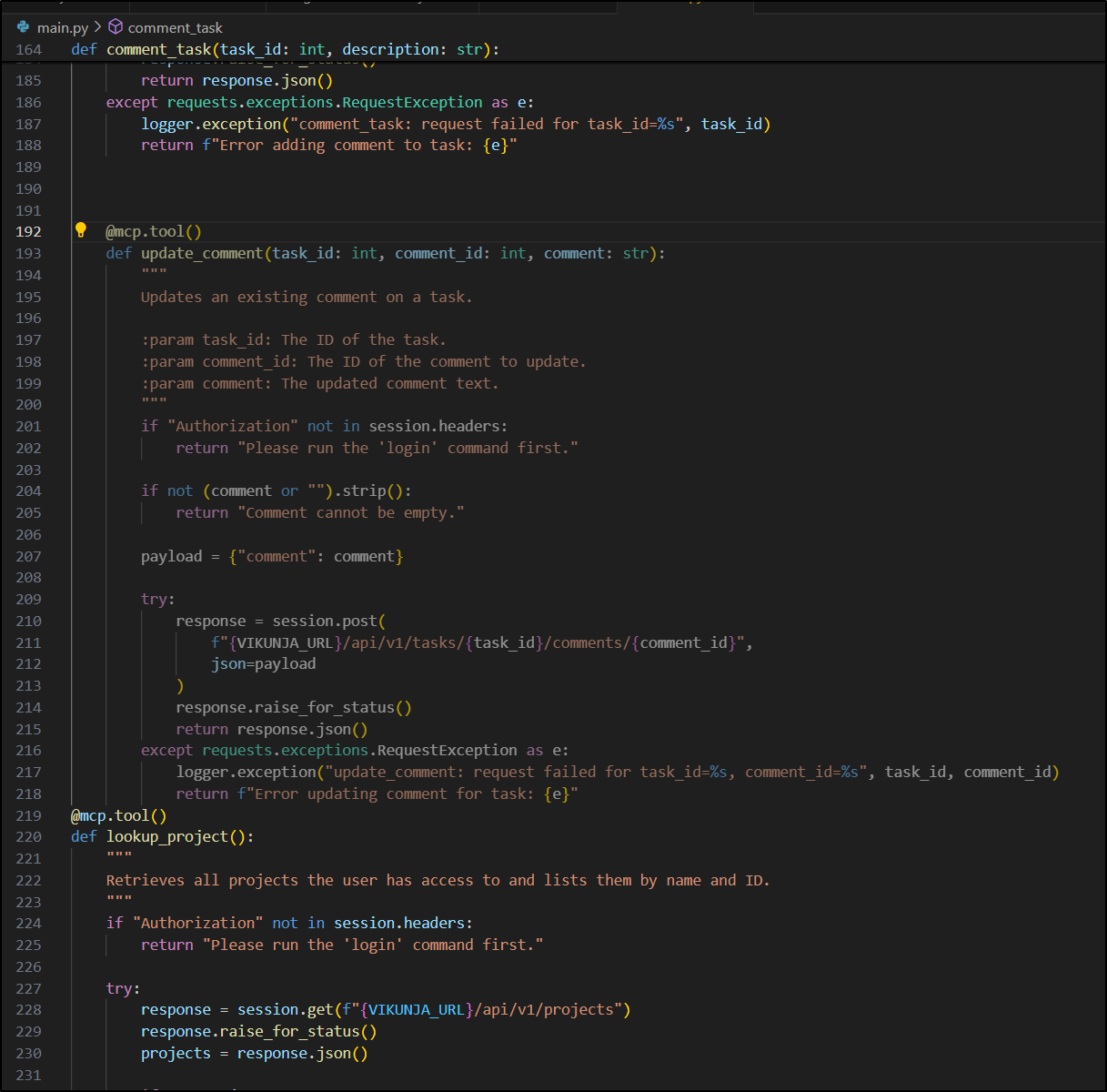Click the payload assignment on line 207
The height and width of the screenshot is (1092, 1107).
[x=171, y=557]
